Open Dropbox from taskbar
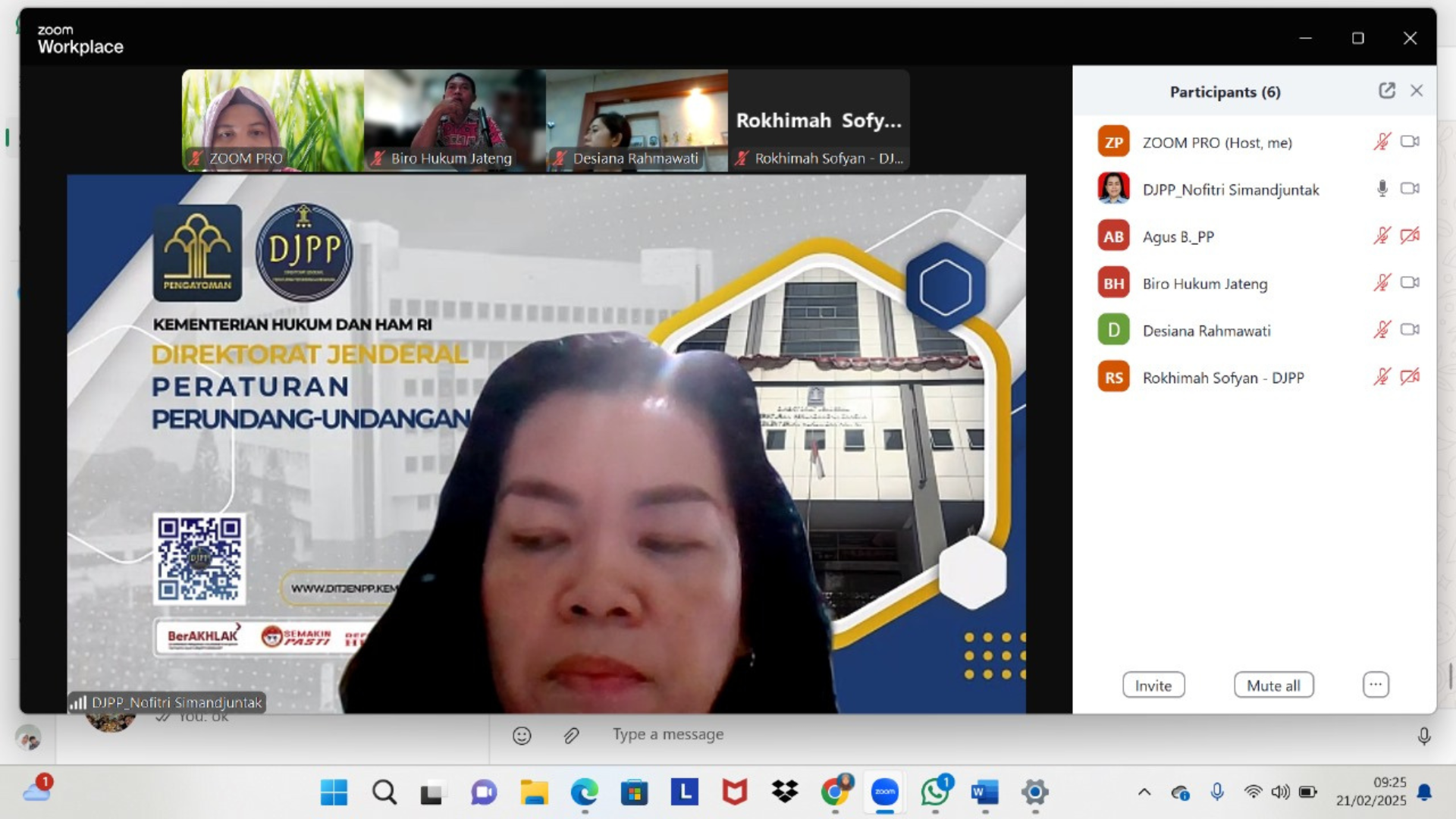The width and height of the screenshot is (1456, 819). point(785,792)
